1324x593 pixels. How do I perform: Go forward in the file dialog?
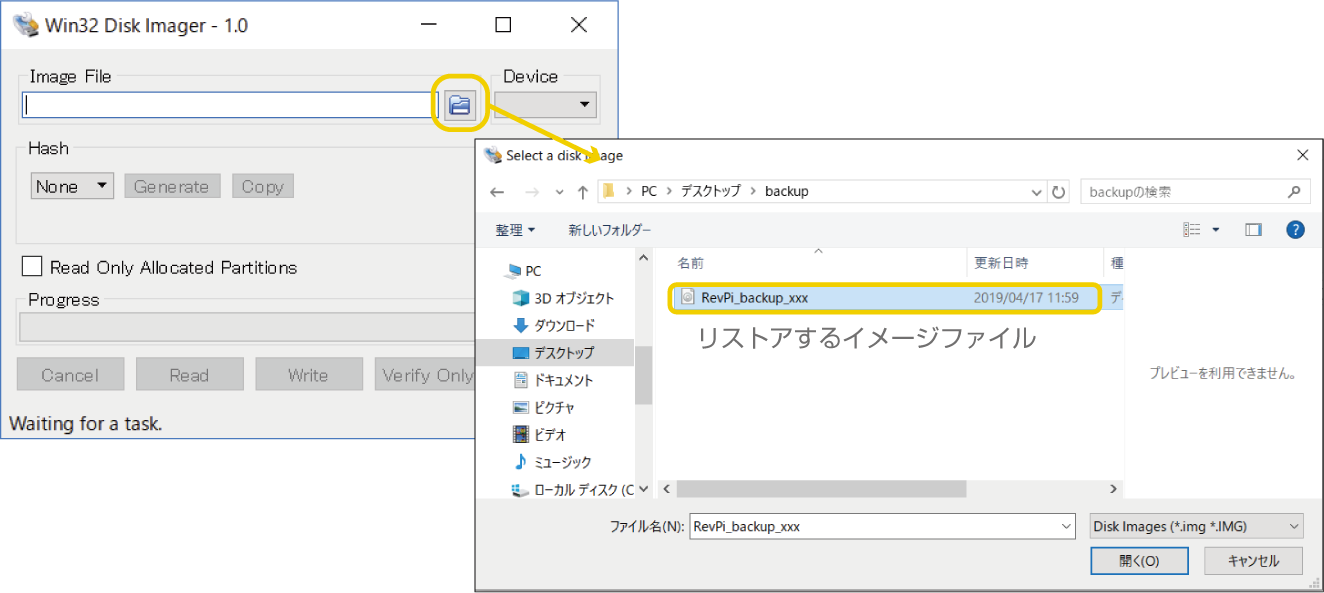(532, 192)
